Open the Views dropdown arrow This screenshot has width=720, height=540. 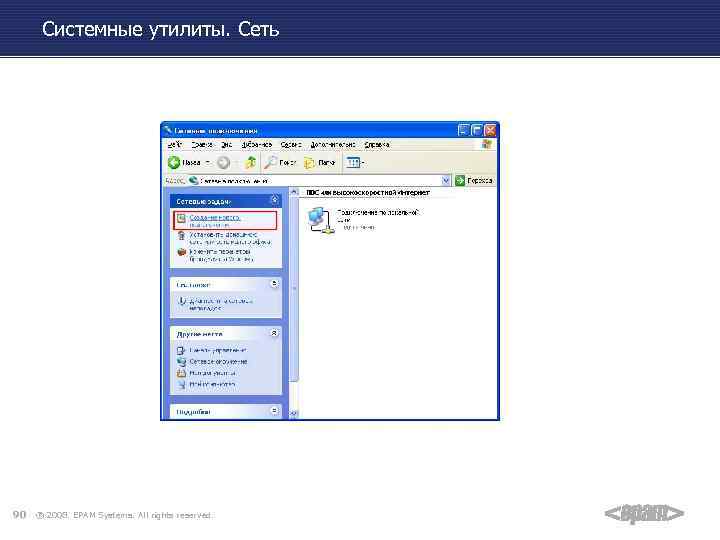click(x=363, y=163)
